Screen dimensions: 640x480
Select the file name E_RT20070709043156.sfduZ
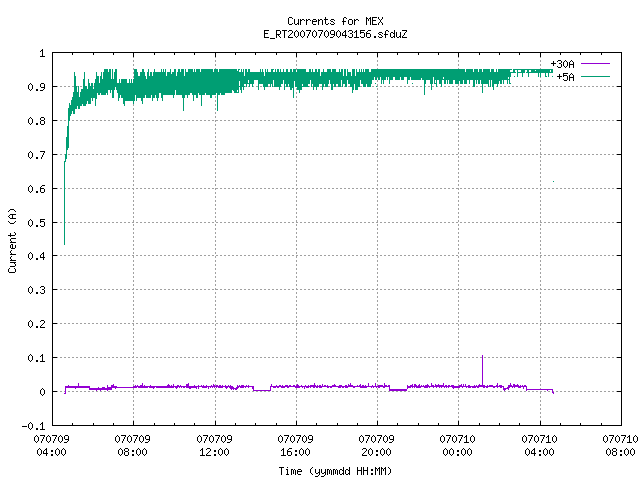(x=335, y=34)
